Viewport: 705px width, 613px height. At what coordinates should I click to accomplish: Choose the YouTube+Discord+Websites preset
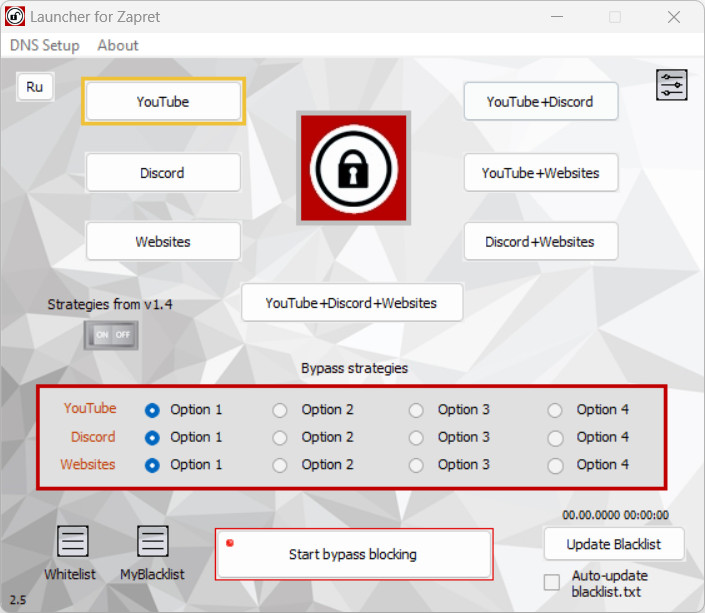coord(352,303)
